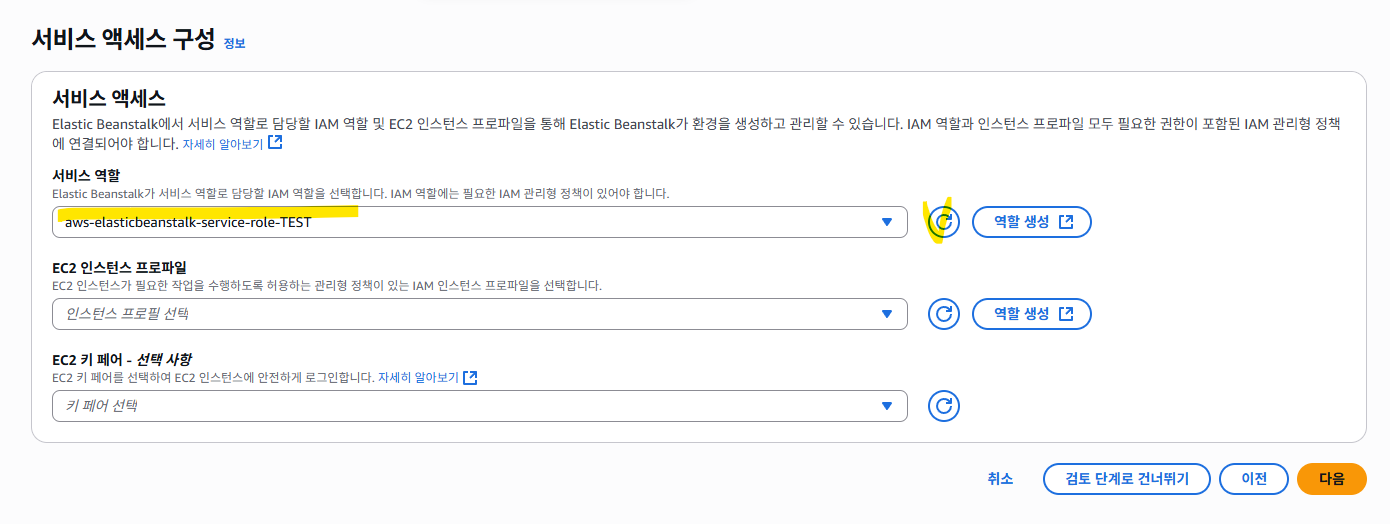Click 역할 생성 button for EC2 instance profile

(x=1031, y=314)
